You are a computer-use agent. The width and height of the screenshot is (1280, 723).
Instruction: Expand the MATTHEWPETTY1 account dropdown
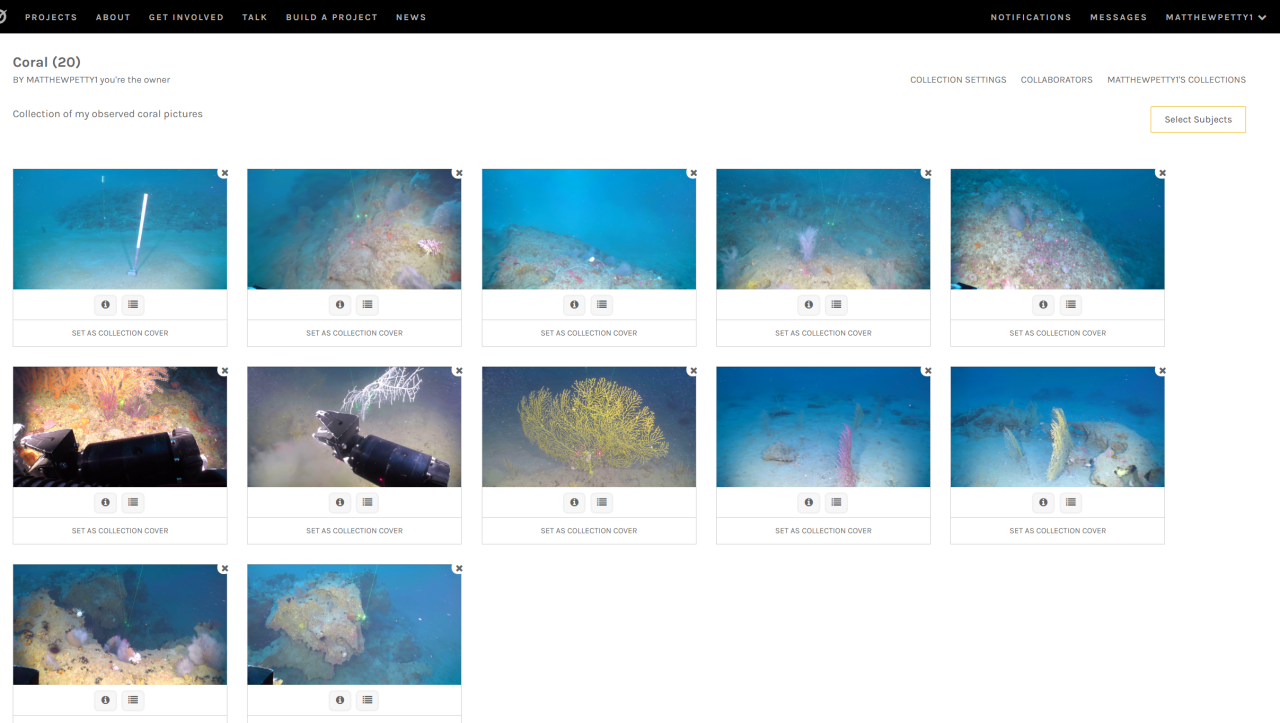tap(1216, 17)
